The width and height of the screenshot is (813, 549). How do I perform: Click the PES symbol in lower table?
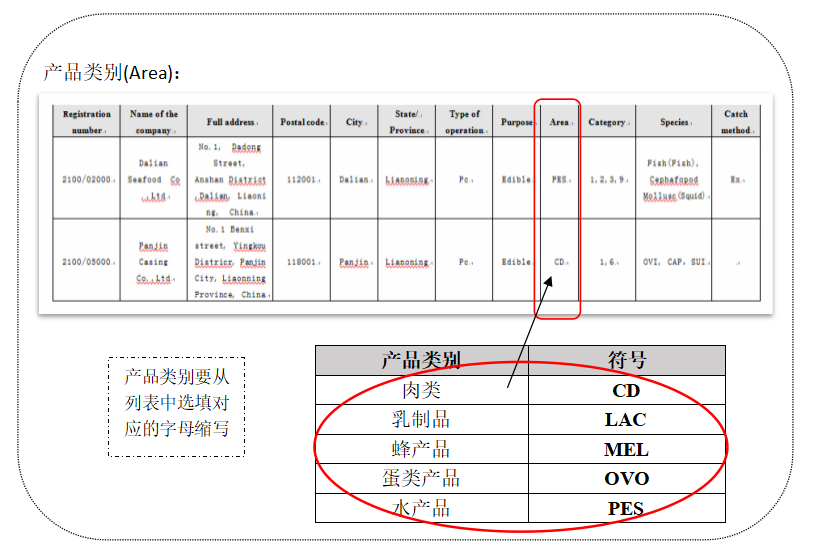(627, 508)
